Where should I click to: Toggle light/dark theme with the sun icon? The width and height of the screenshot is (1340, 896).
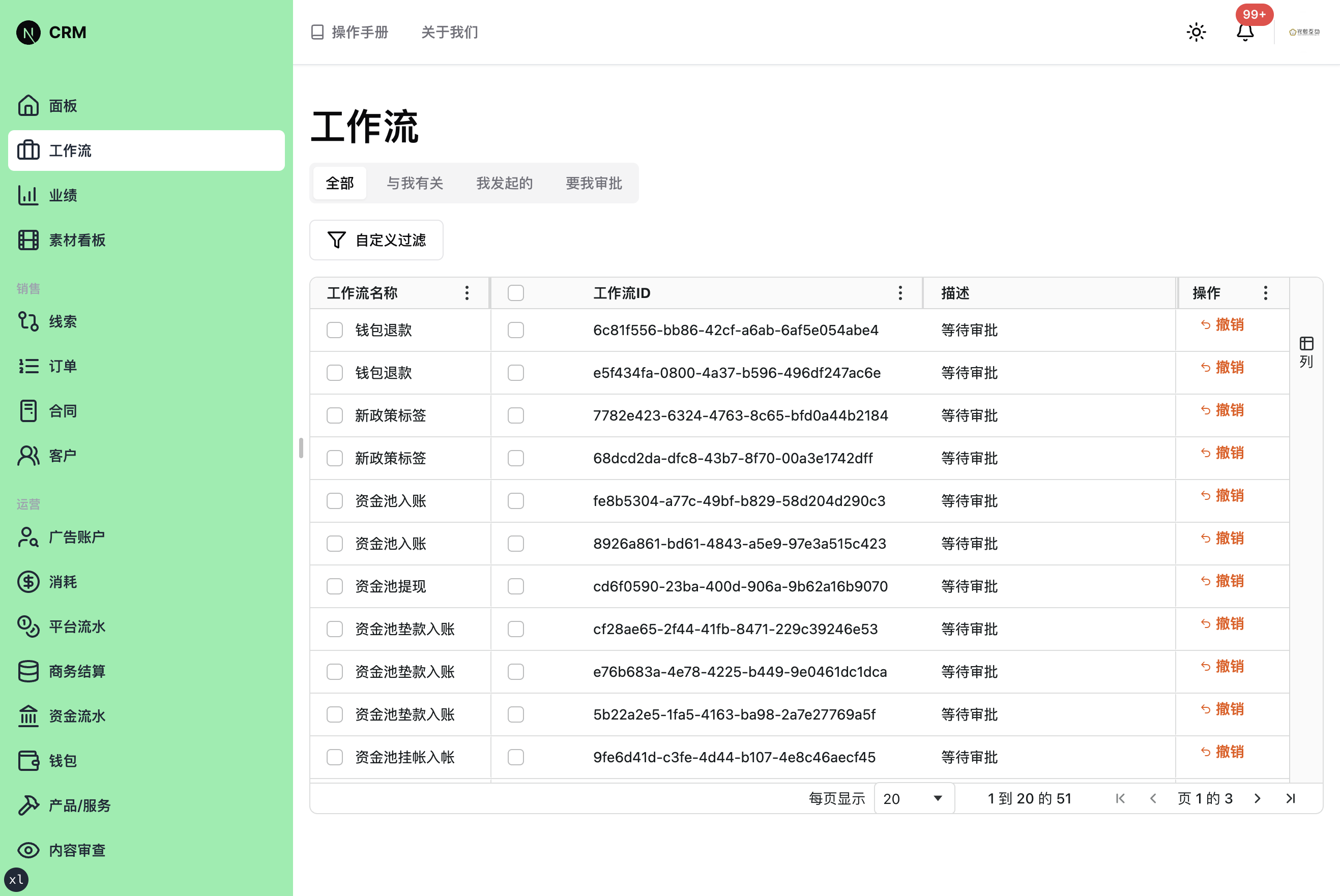[x=1196, y=32]
